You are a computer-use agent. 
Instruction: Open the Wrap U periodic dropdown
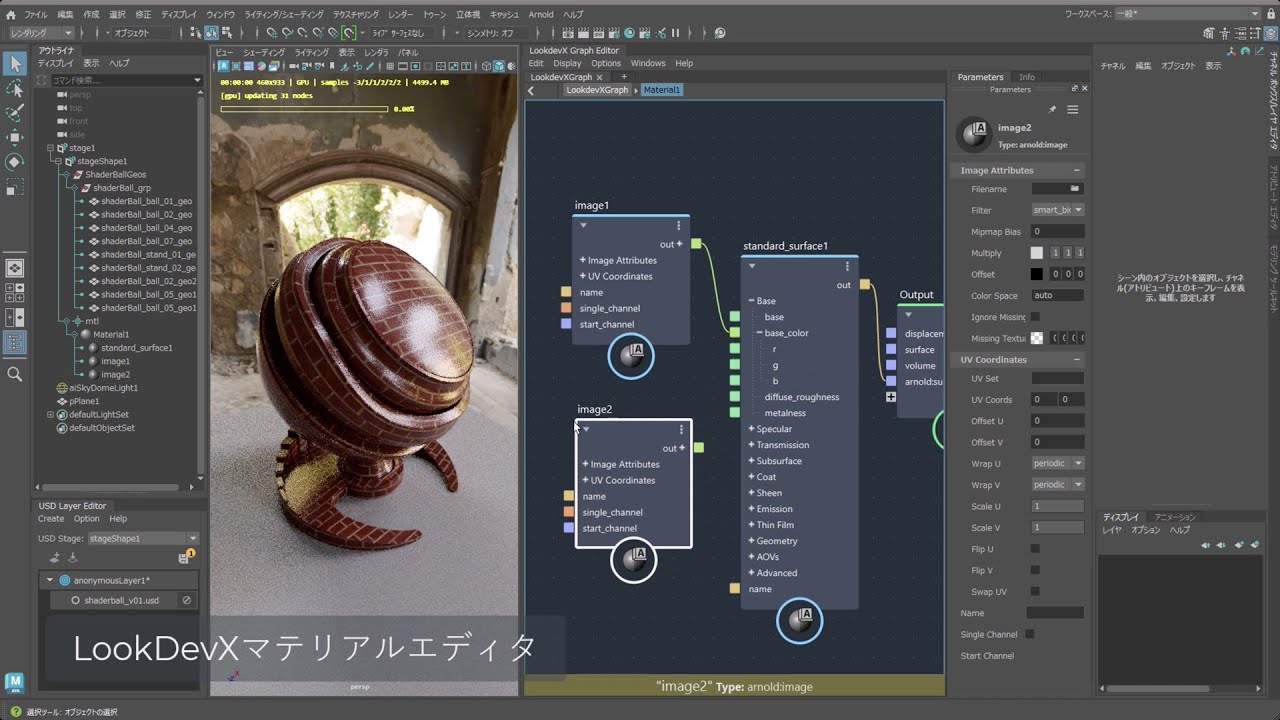pos(1058,462)
